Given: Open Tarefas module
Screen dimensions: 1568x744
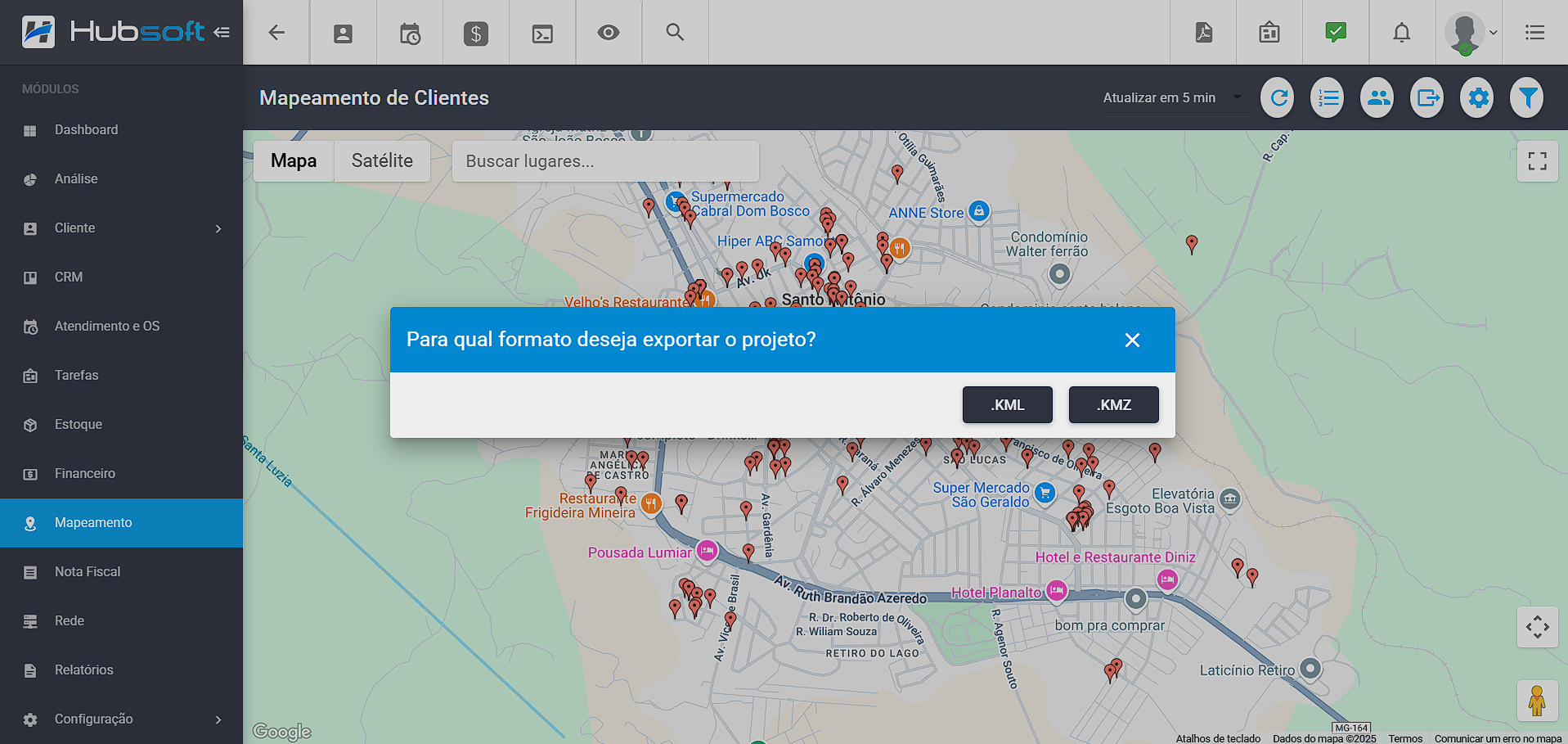Looking at the screenshot, I should coord(121,376).
